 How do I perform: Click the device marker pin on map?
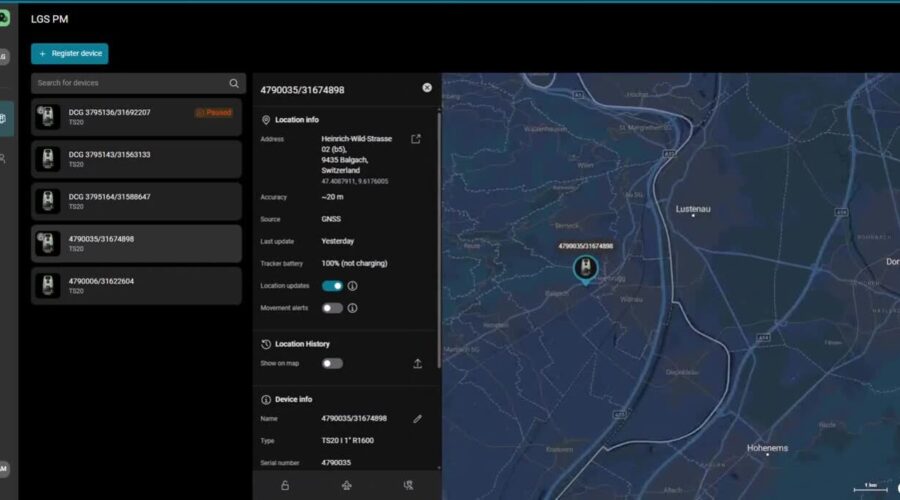click(x=585, y=268)
